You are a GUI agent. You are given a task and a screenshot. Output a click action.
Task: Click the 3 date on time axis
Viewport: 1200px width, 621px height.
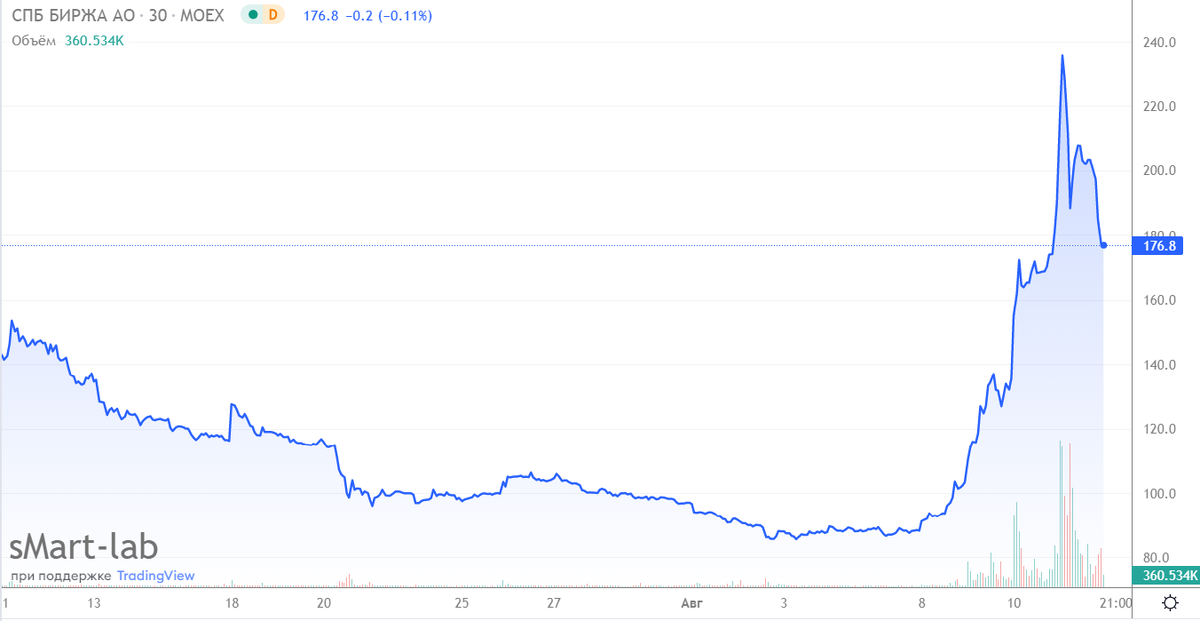(784, 603)
